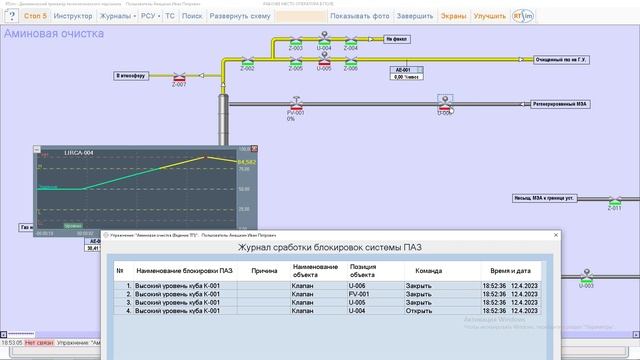
Task: Click the RTsim logo icon
Action: coord(523,16)
